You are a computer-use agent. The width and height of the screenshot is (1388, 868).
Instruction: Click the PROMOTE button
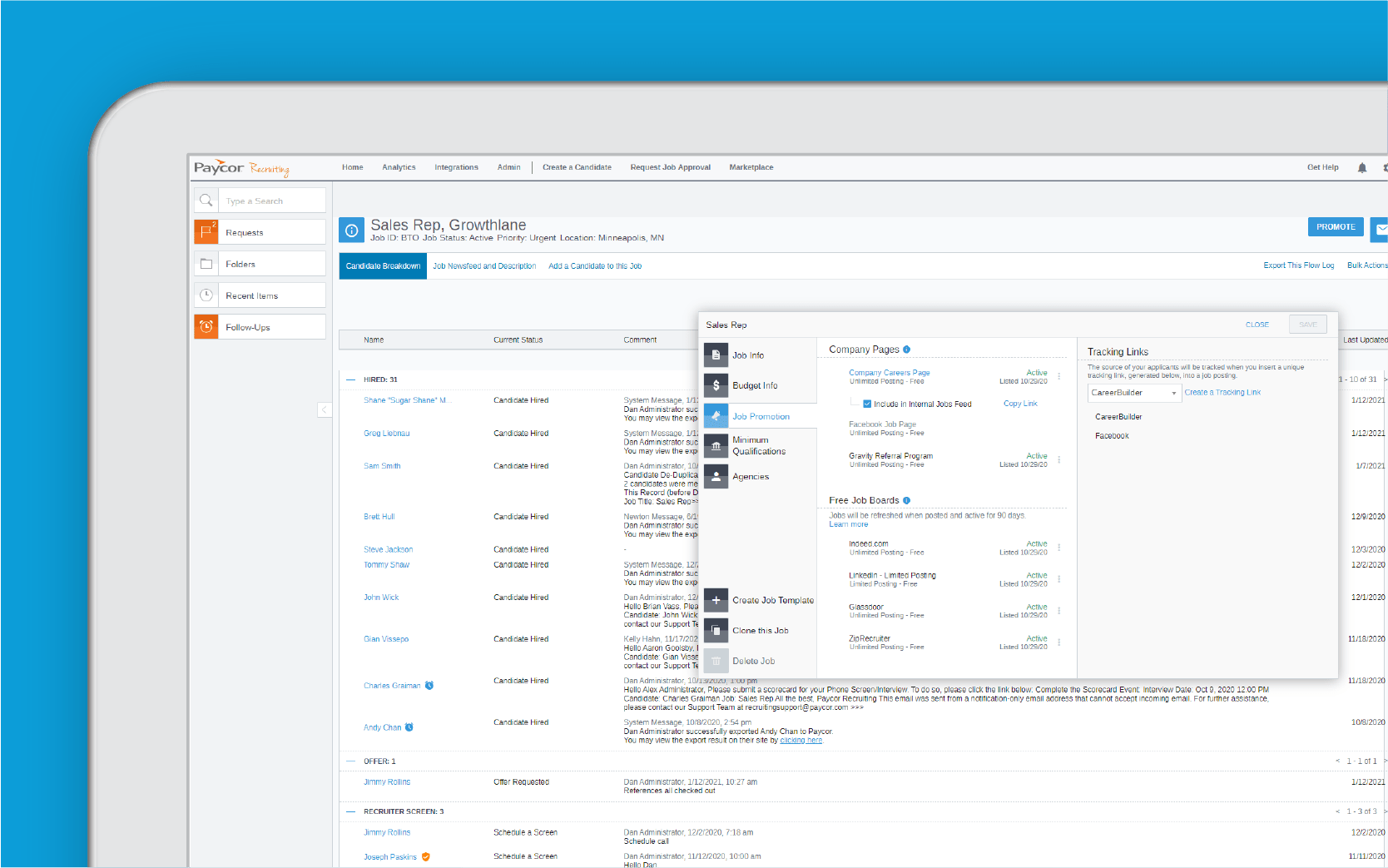[x=1336, y=227]
